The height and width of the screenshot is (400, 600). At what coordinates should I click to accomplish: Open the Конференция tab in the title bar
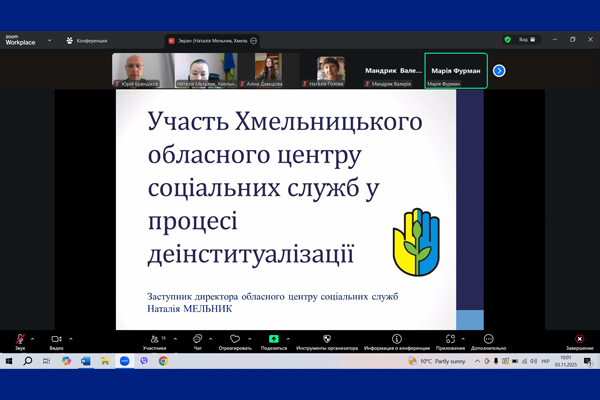pos(87,41)
